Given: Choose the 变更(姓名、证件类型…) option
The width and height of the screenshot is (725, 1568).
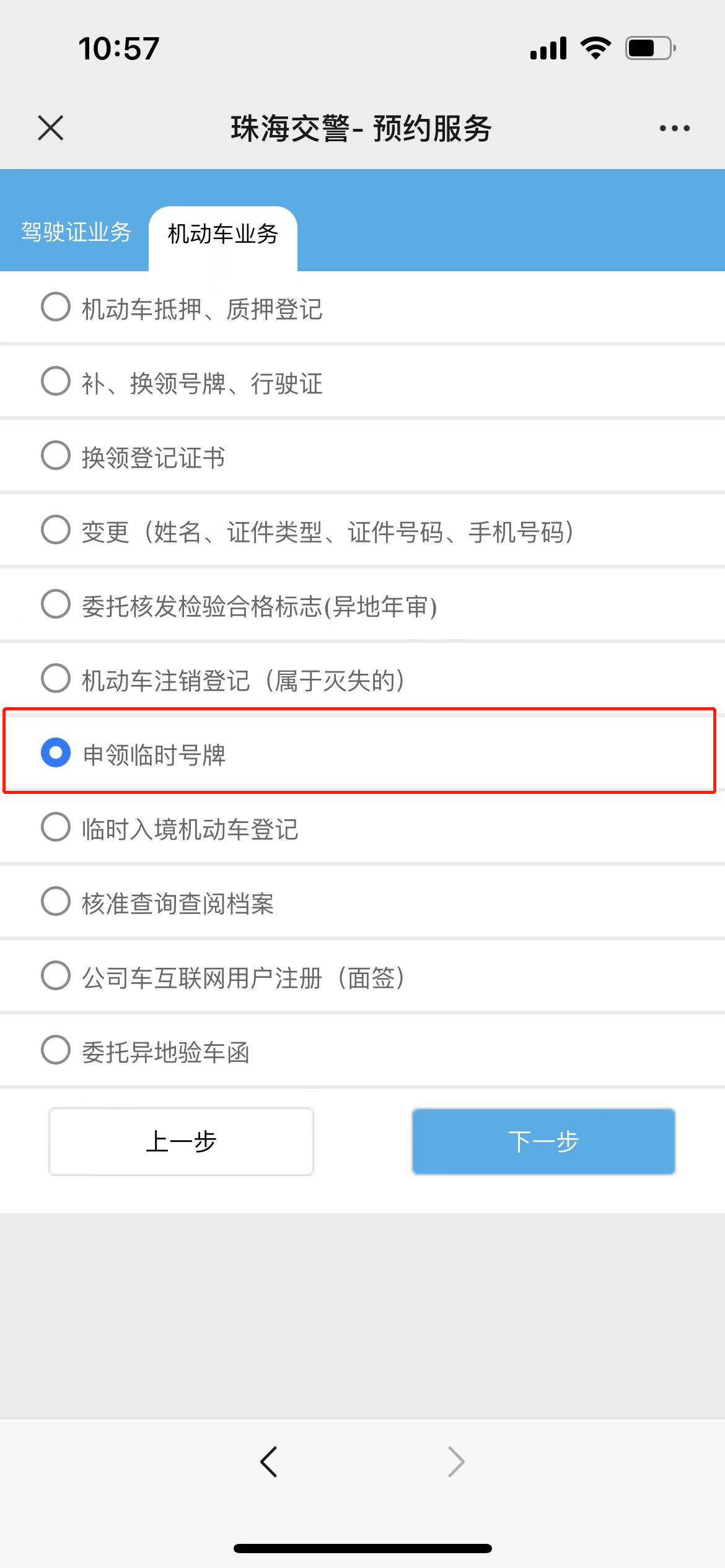Looking at the screenshot, I should (56, 530).
